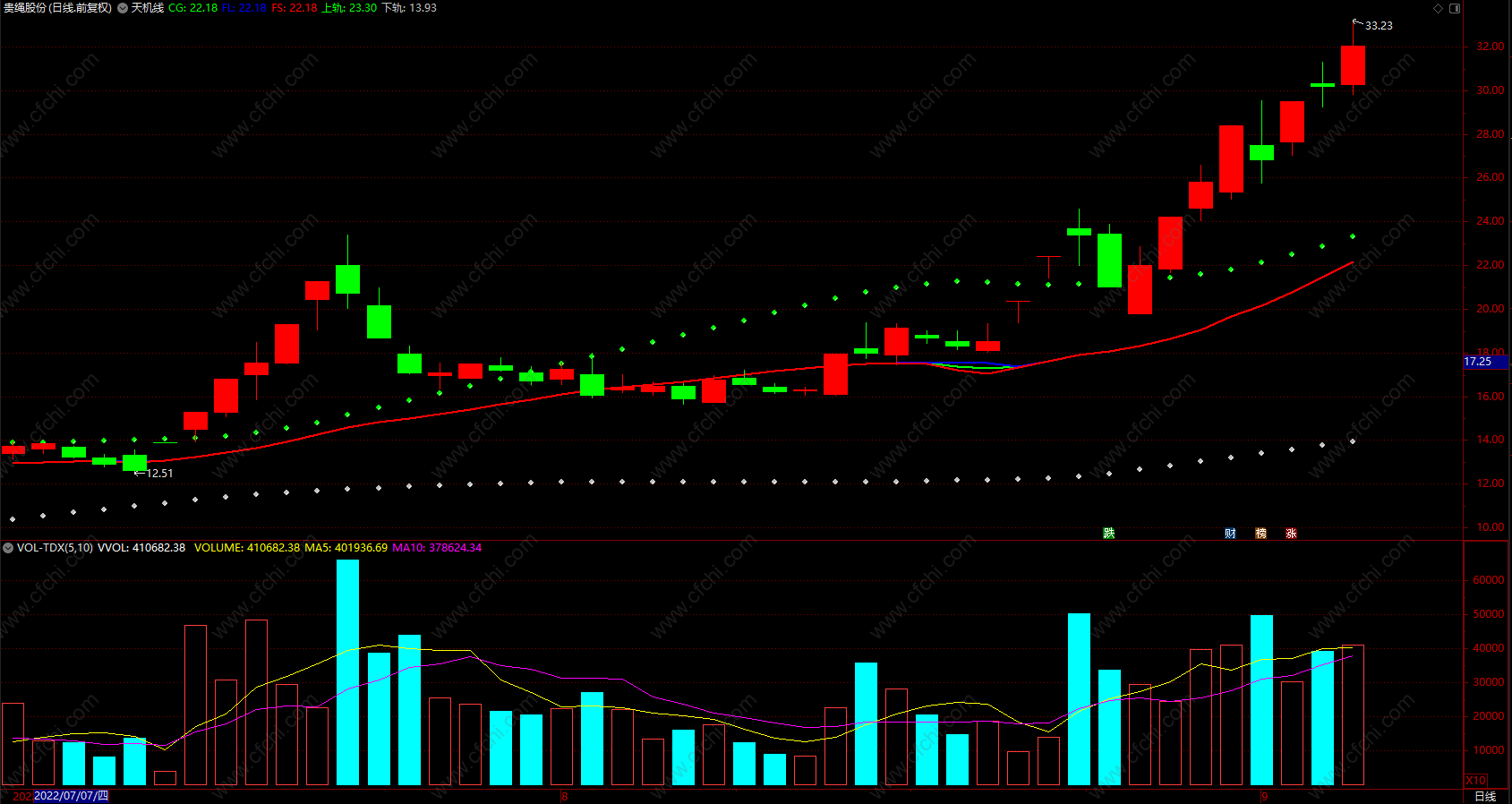Open the VOL-TDX indicator dropdown arrow
Image resolution: width=1512 pixels, height=804 pixels.
pyautogui.click(x=8, y=548)
